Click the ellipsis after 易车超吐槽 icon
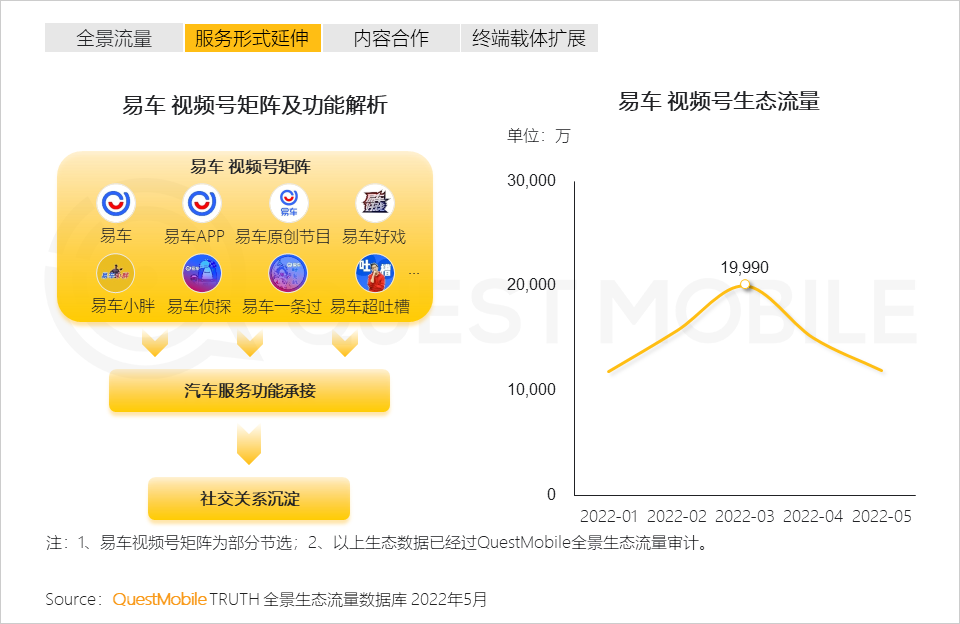Screen dimensions: 960x624 coord(414,273)
